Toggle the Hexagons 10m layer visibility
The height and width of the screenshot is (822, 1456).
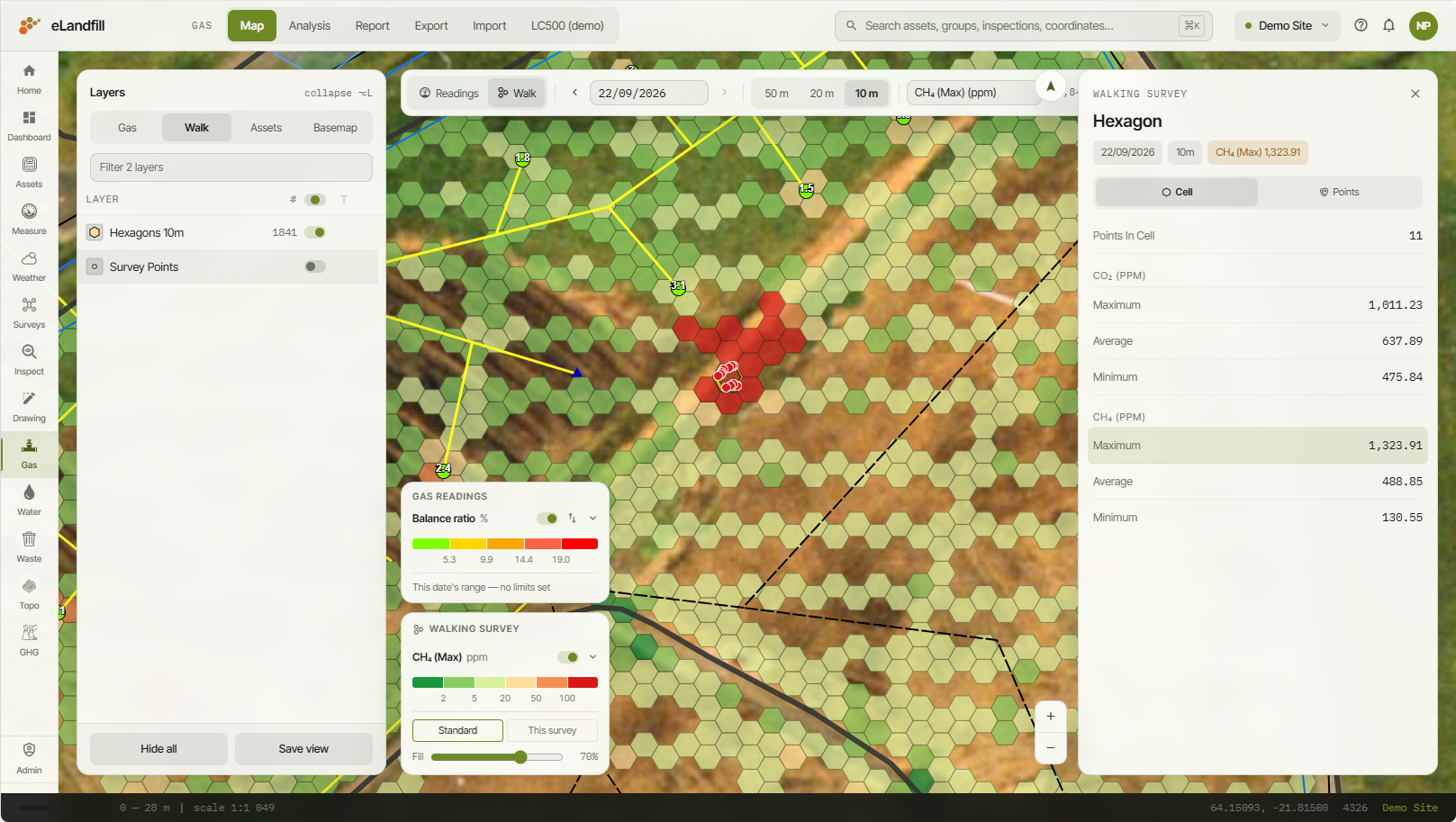[x=315, y=232]
